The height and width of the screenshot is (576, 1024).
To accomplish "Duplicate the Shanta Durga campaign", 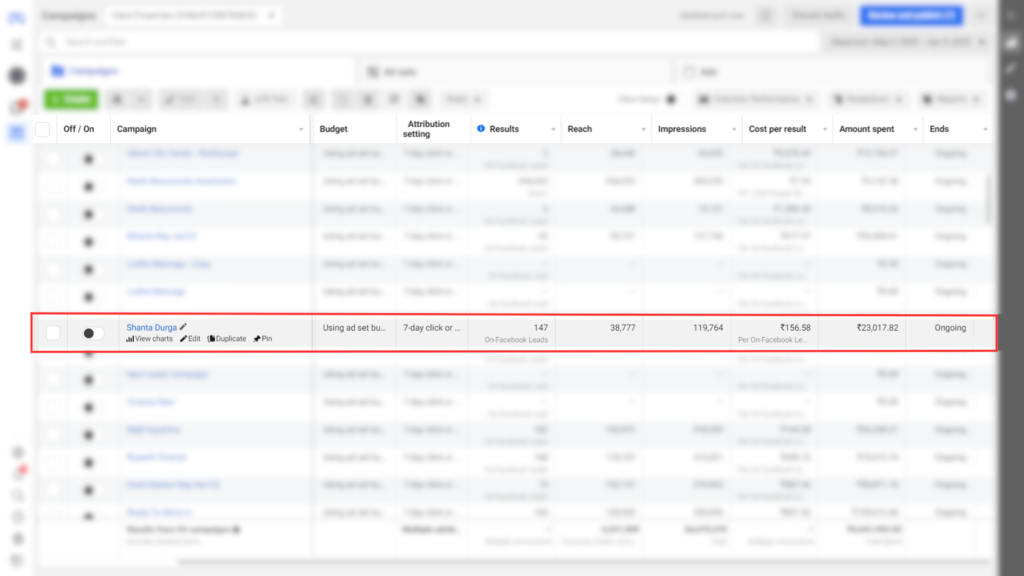I will pyautogui.click(x=227, y=339).
